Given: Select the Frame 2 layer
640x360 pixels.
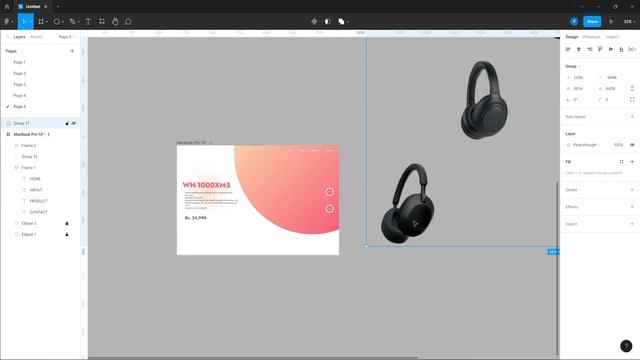Looking at the screenshot, I should 29,145.
